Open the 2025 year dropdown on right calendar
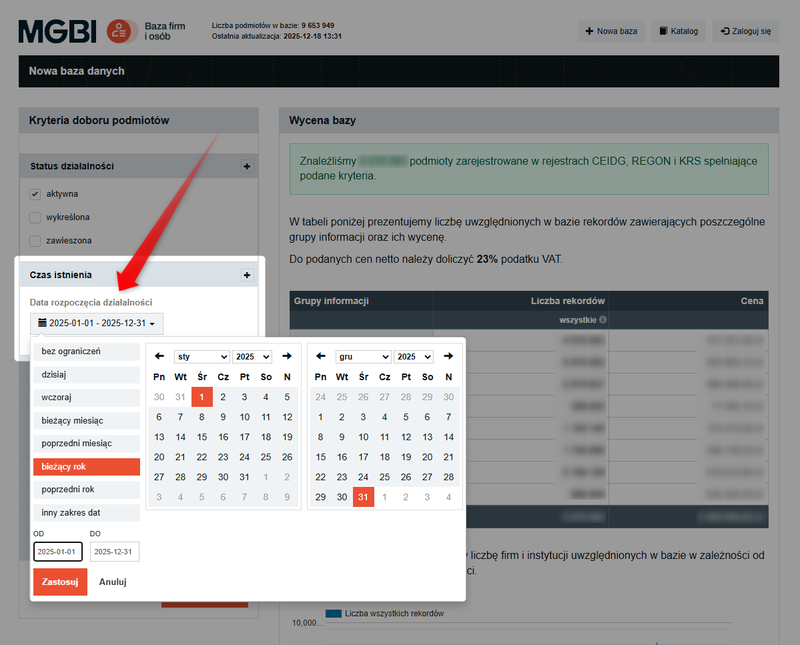Viewport: 800px width, 645px height. 413,356
